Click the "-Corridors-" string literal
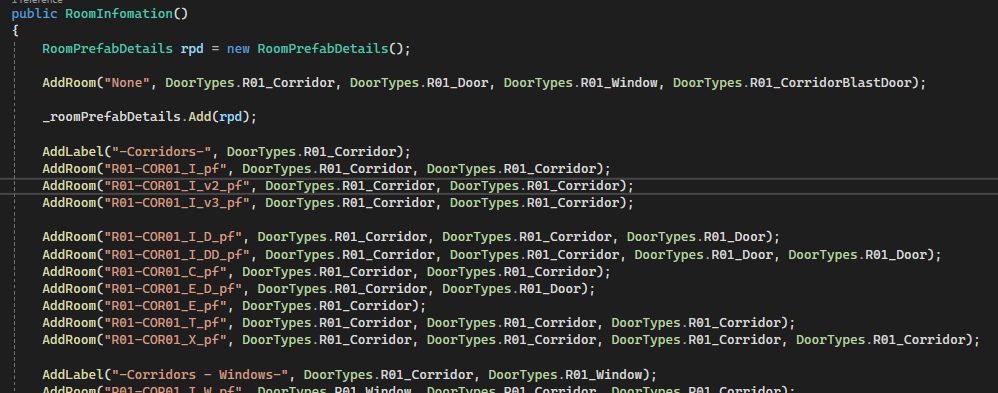The height and width of the screenshot is (393, 998). pos(162,152)
